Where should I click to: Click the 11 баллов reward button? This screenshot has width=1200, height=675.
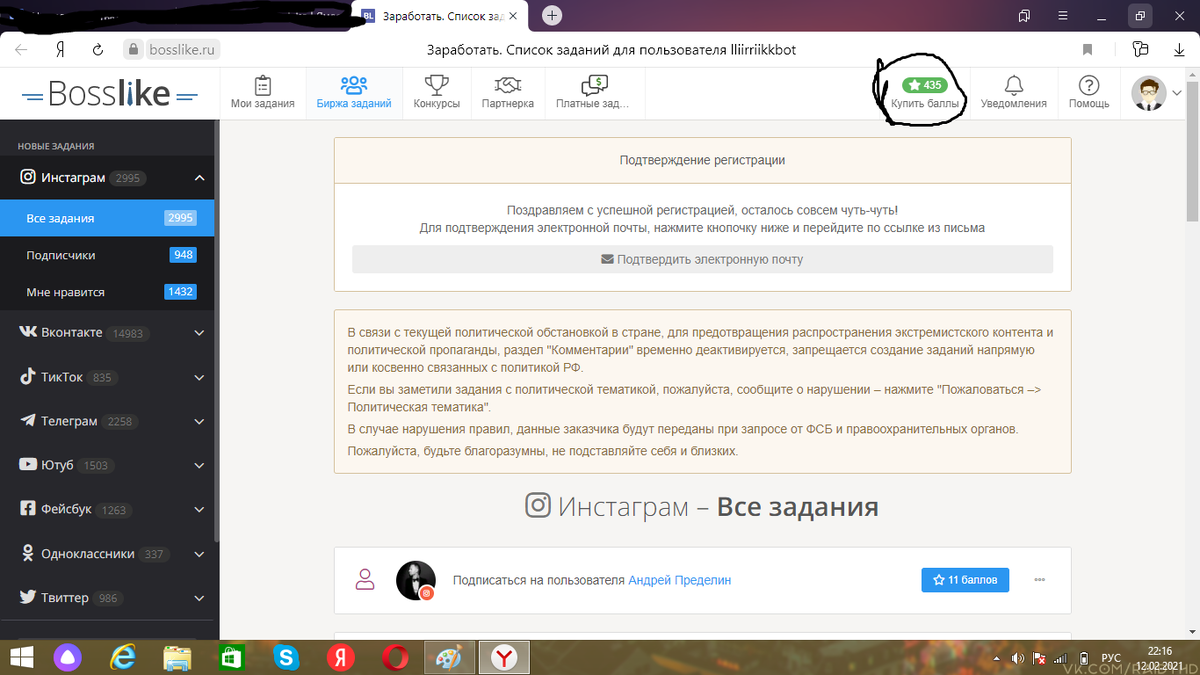964,579
